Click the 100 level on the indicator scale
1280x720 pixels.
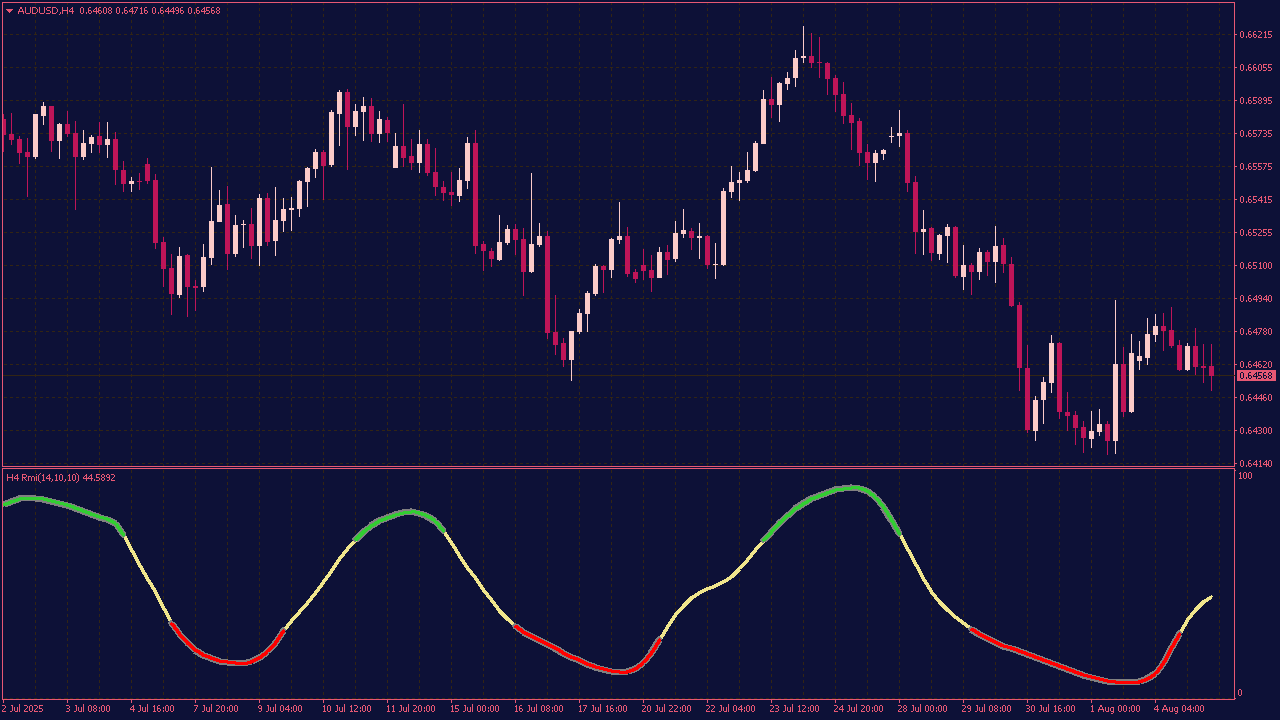(1245, 476)
